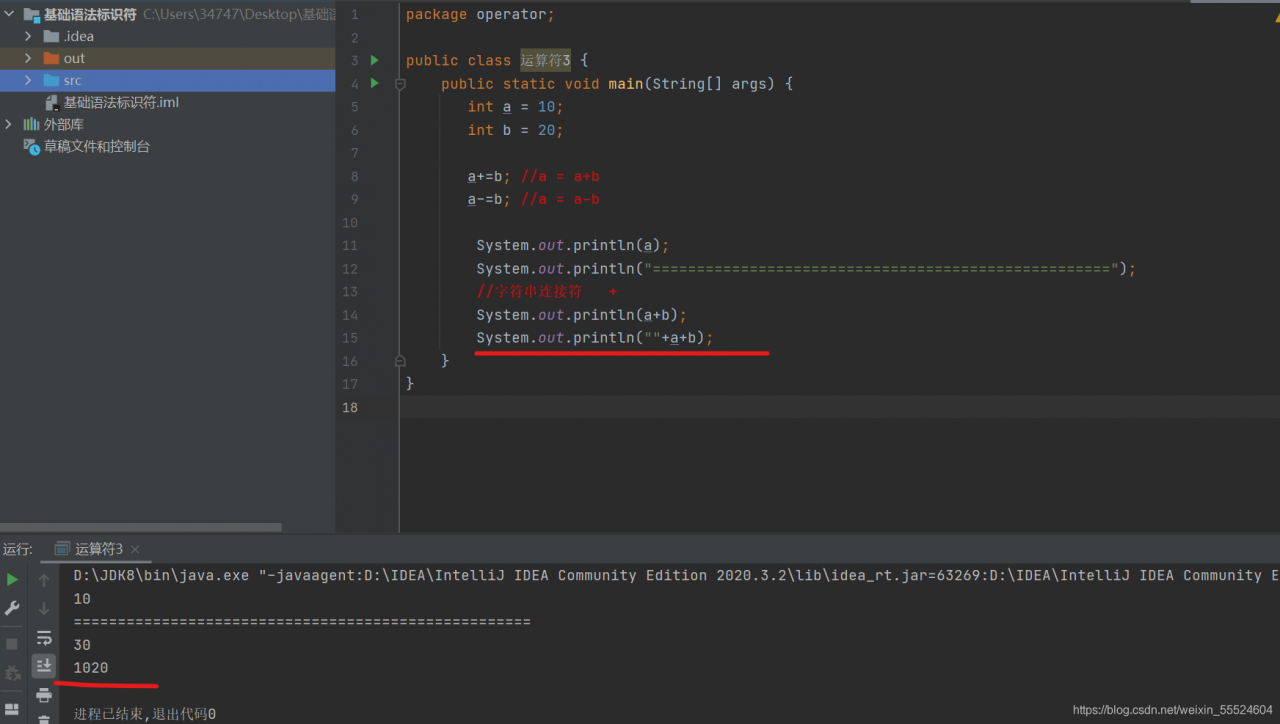Click console output '30'
1280x724 pixels.
coord(82,645)
